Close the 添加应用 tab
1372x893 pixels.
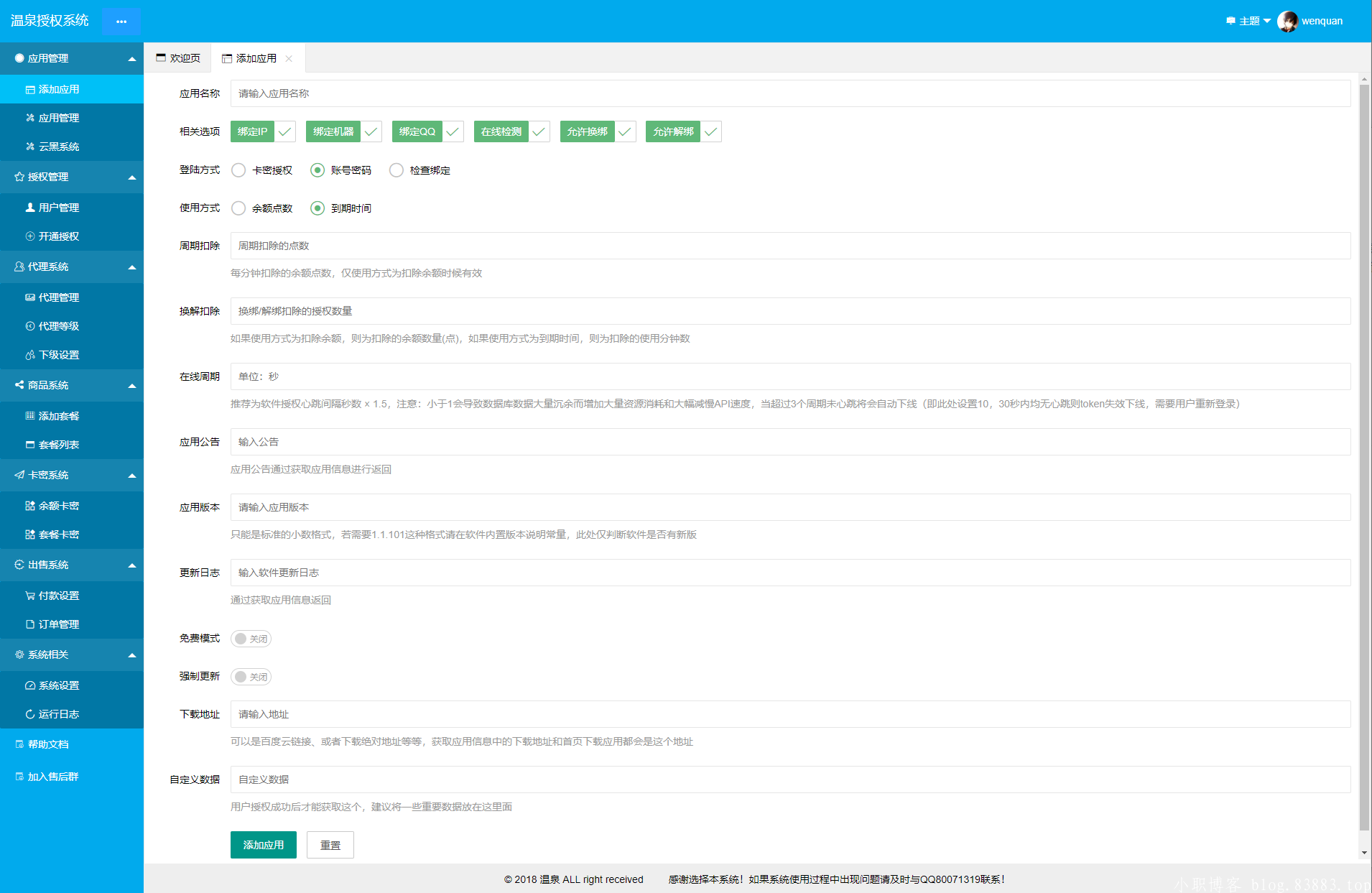(x=289, y=59)
